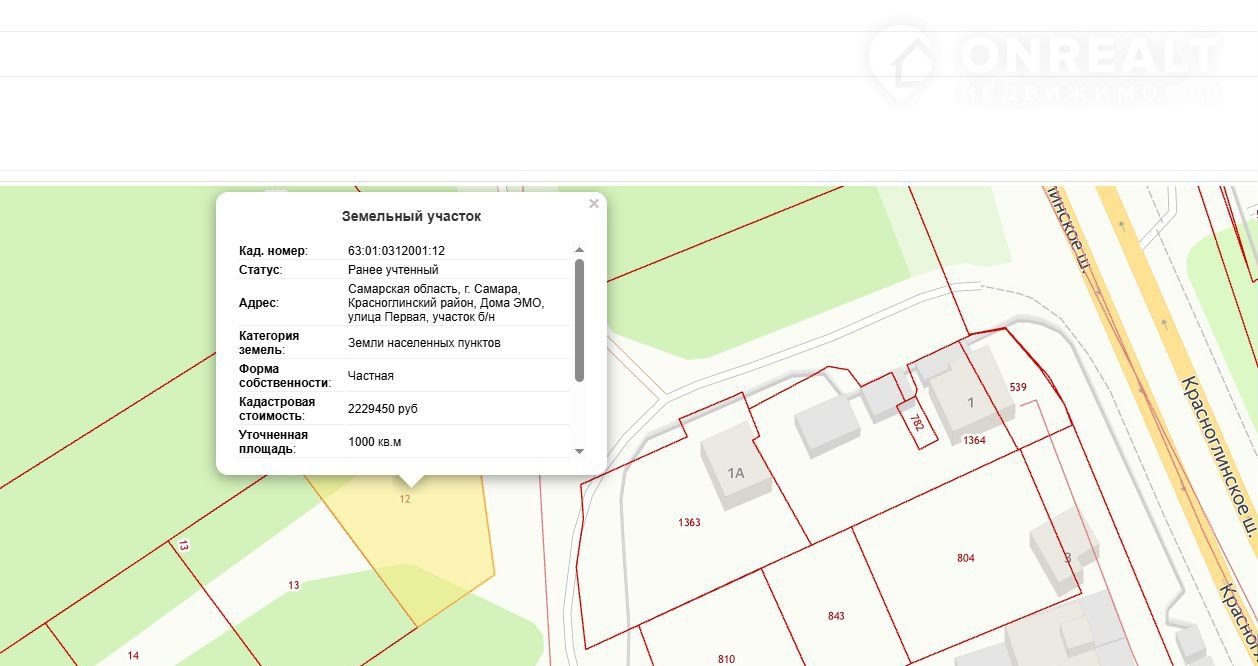Screen dimensions: 1258x666
Task: Click parcel label 1364
Action: pyautogui.click(x=974, y=440)
